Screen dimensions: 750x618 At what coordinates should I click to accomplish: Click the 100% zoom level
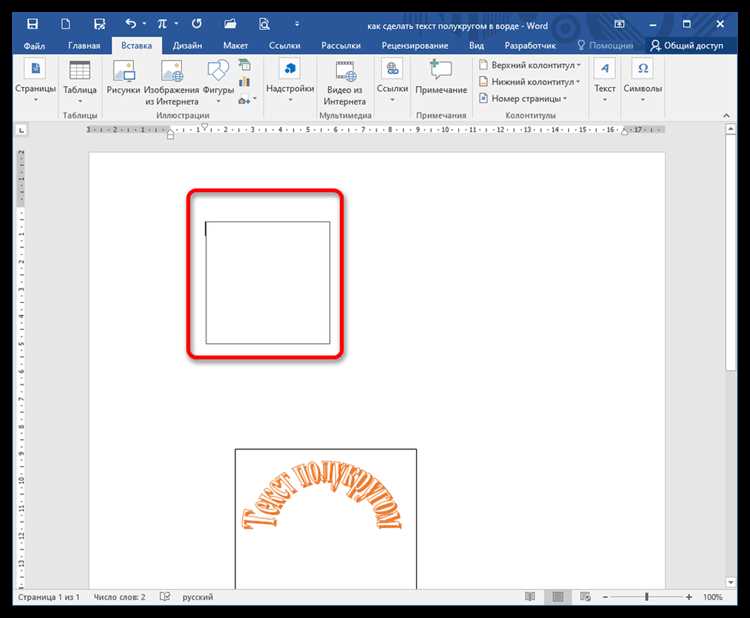713,597
